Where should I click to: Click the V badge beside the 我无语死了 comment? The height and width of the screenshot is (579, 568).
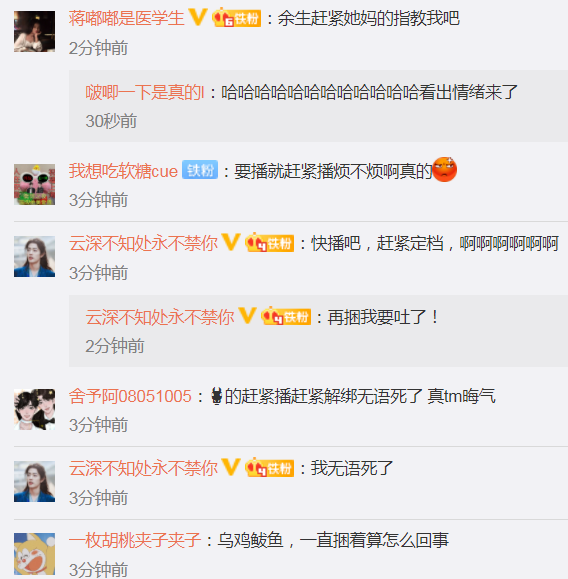231,467
